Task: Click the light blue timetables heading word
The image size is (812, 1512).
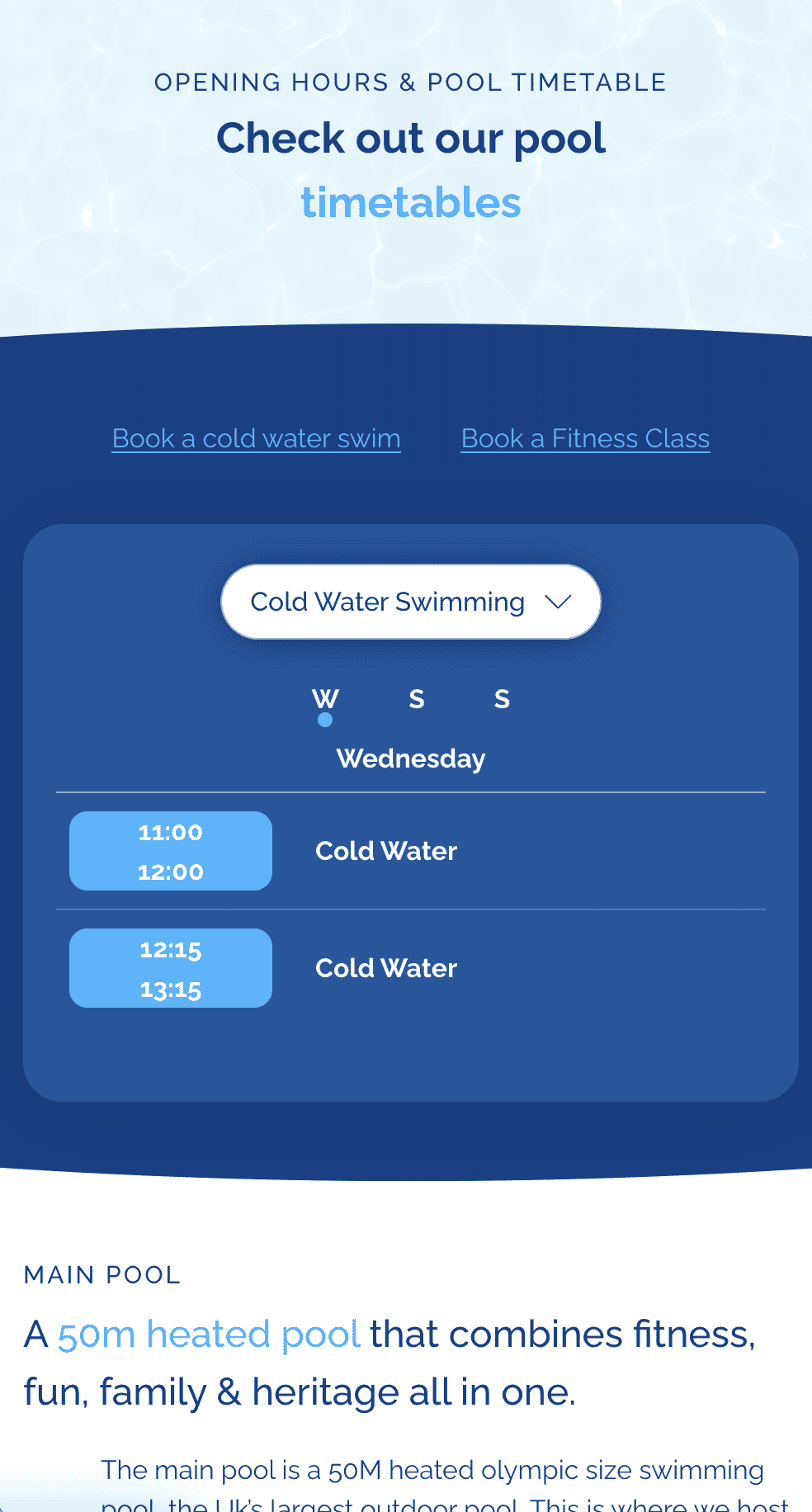Action: pos(410,202)
